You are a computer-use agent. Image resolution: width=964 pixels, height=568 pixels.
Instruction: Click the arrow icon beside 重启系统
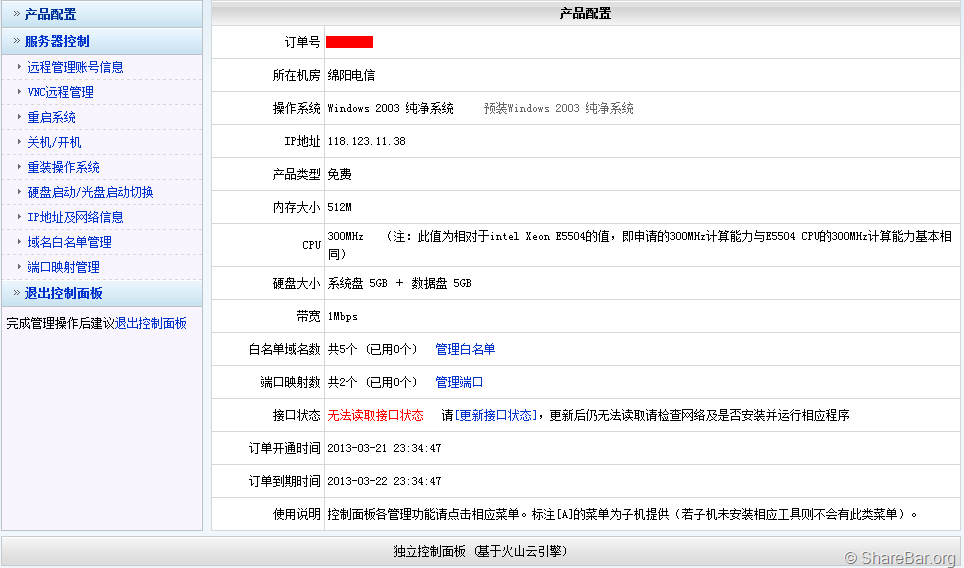pos(19,117)
